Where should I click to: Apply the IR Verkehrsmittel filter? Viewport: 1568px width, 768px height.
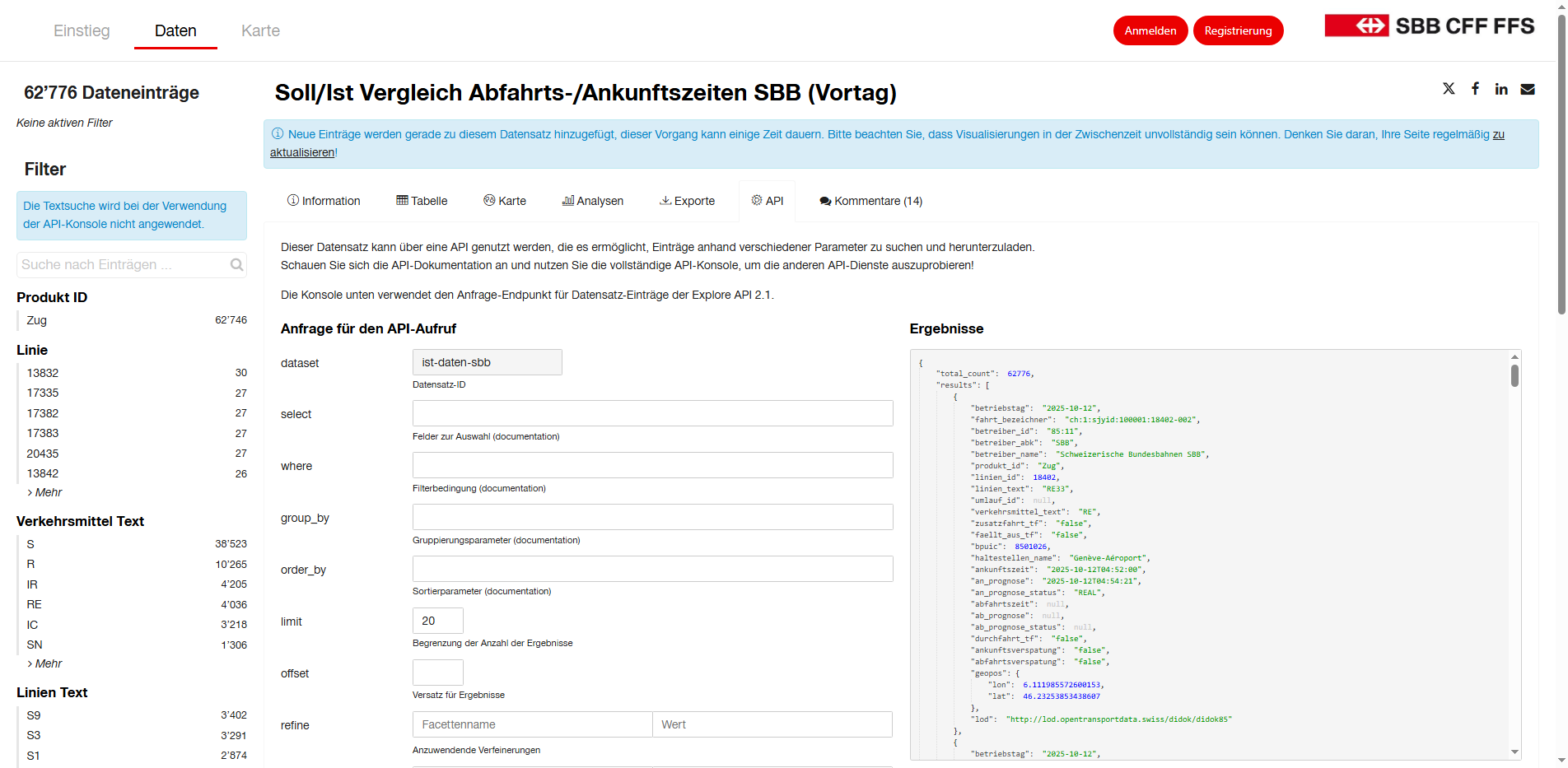(x=32, y=584)
